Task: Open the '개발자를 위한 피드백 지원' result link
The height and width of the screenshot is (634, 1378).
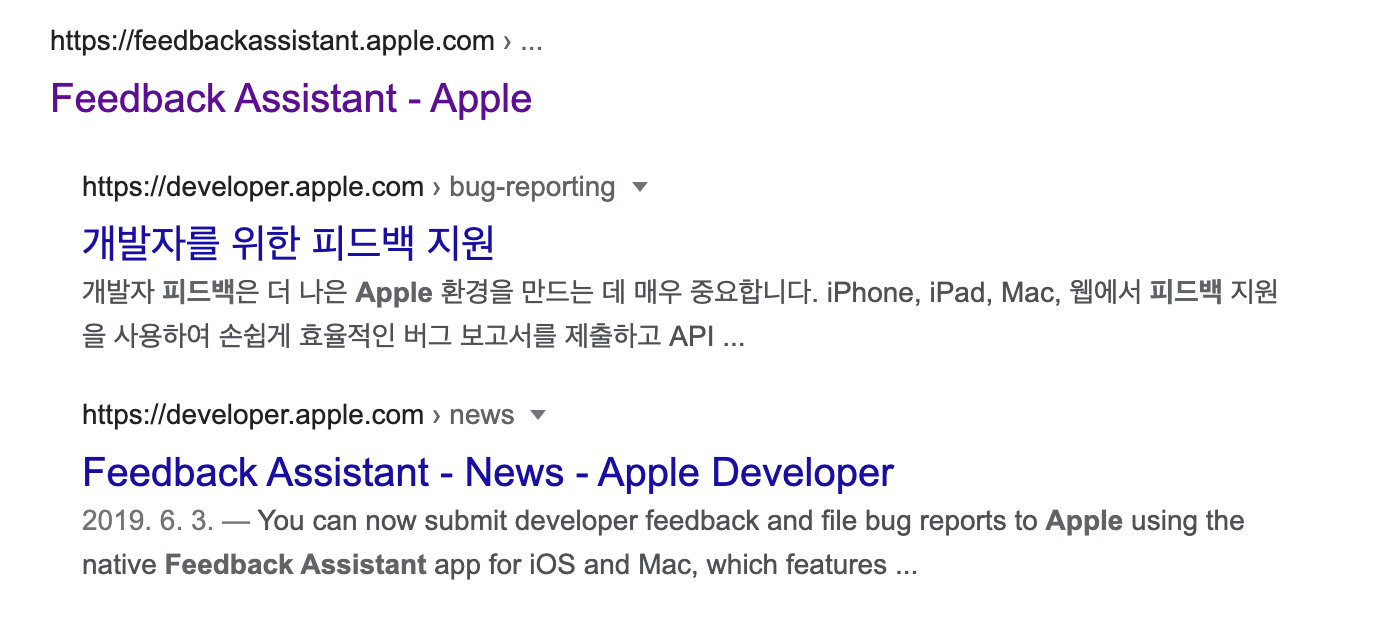Action: pos(289,243)
